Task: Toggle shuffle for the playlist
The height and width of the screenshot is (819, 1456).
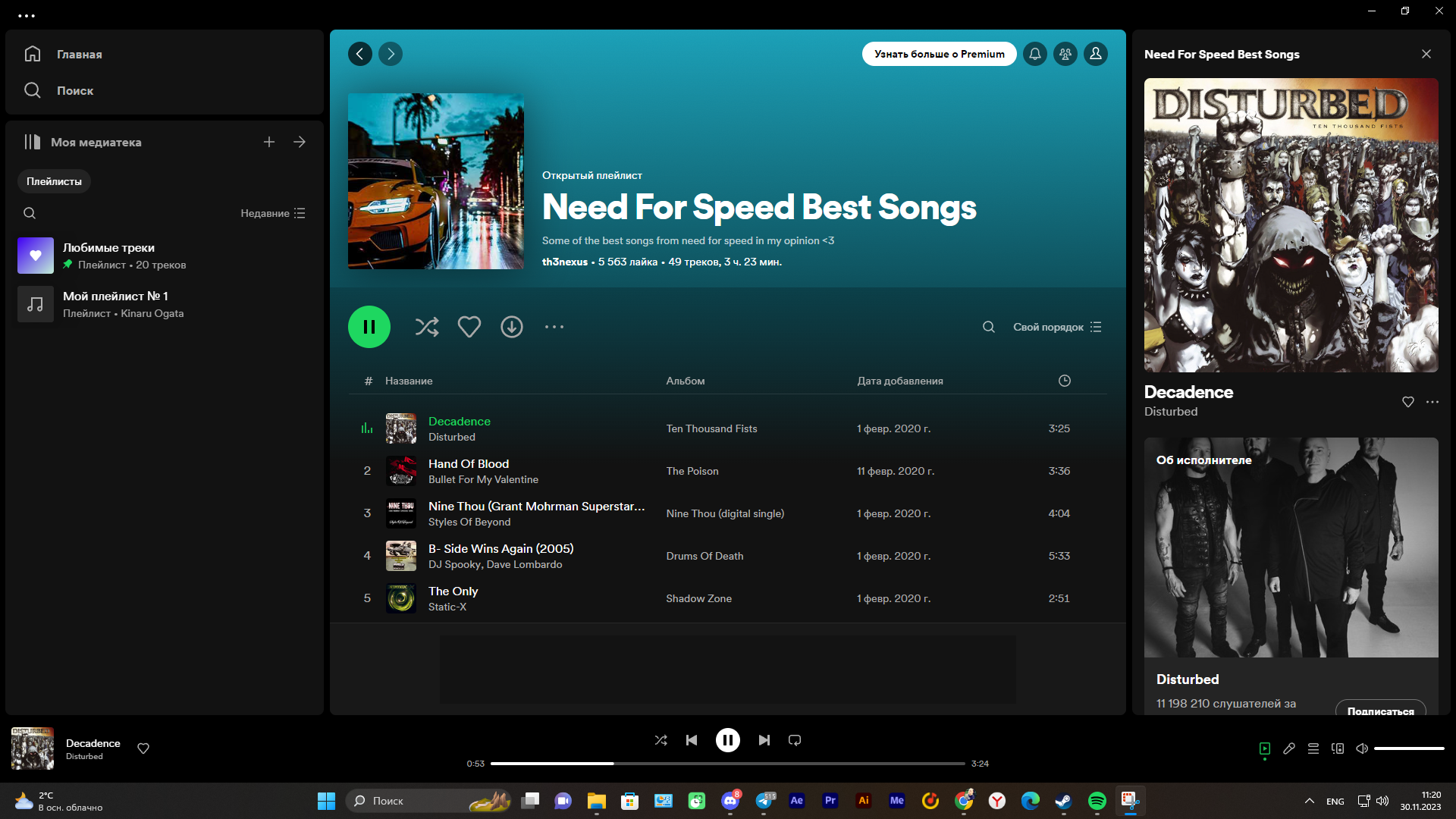Action: tap(427, 327)
